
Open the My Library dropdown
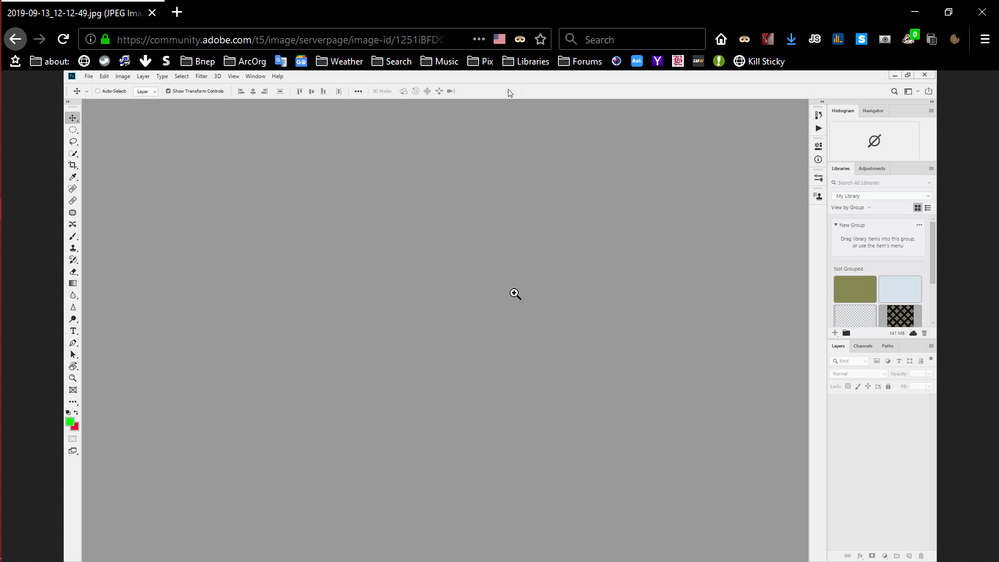coord(882,196)
